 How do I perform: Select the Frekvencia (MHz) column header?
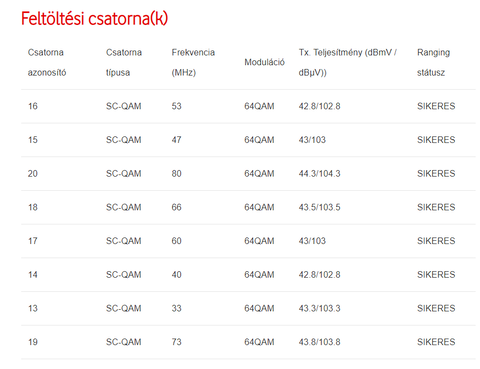(193, 62)
